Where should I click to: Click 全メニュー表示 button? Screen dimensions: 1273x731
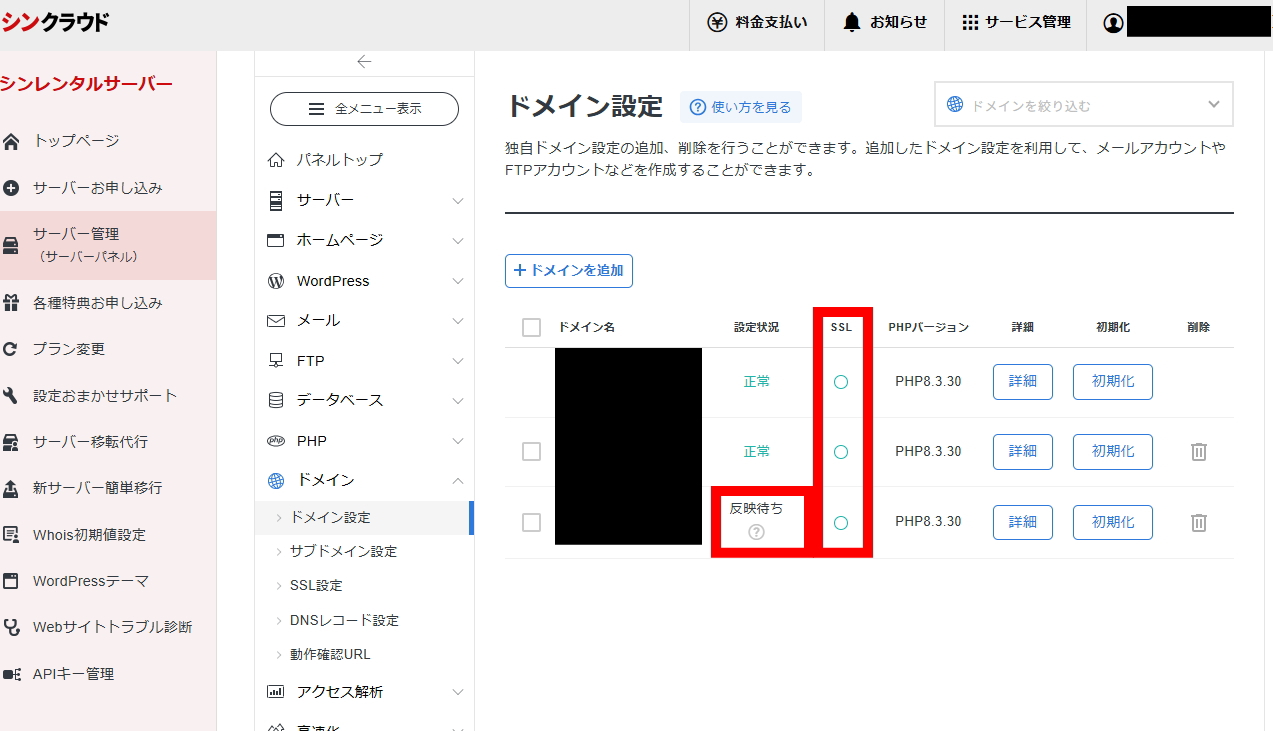click(364, 109)
